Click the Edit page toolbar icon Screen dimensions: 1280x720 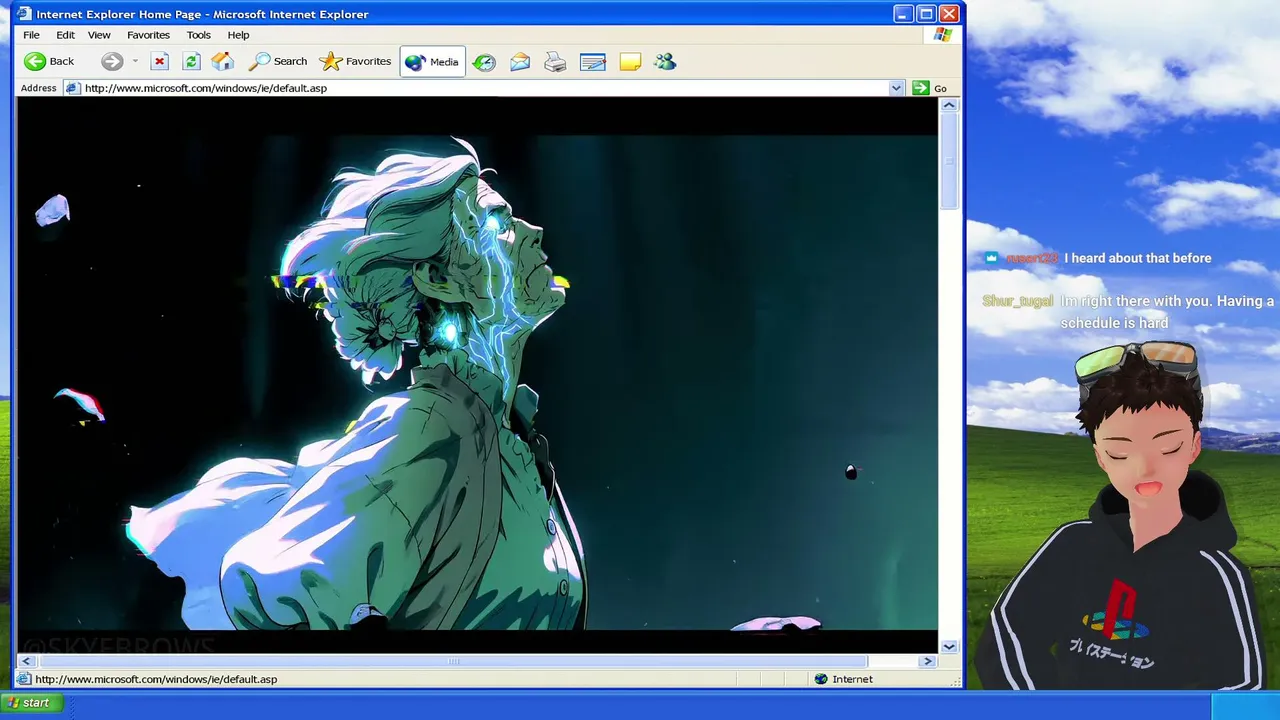pos(593,62)
